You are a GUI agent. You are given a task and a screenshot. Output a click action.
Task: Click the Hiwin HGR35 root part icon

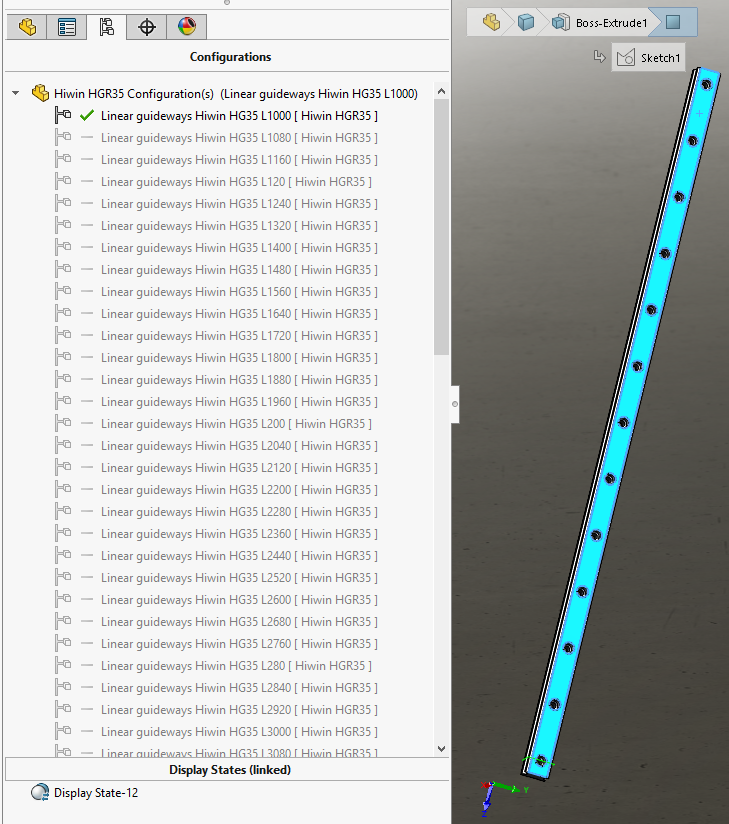click(x=40, y=94)
